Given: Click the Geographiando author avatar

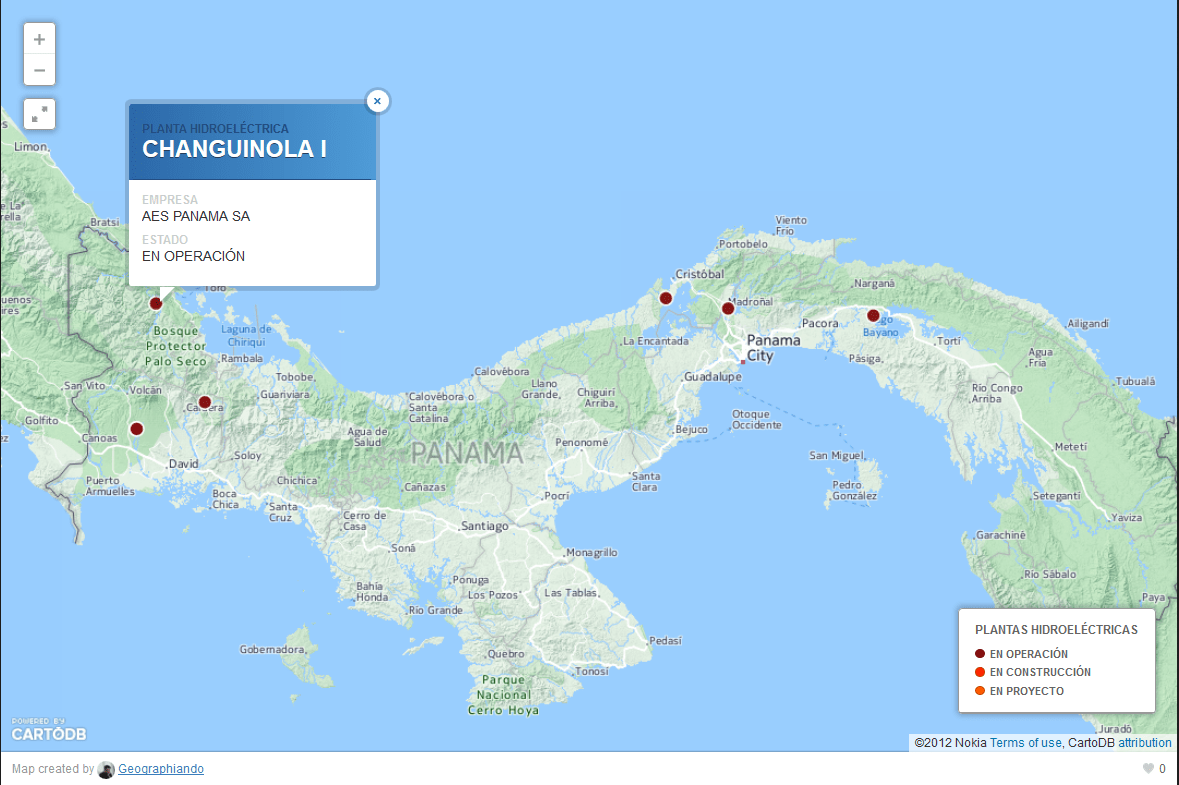Looking at the screenshot, I should point(106,769).
